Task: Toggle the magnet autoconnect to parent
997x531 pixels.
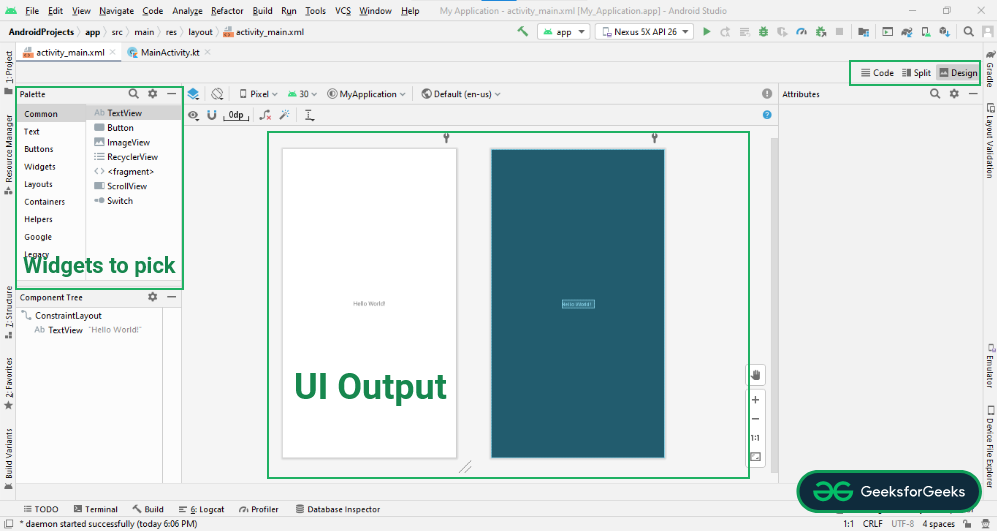Action: [212, 115]
